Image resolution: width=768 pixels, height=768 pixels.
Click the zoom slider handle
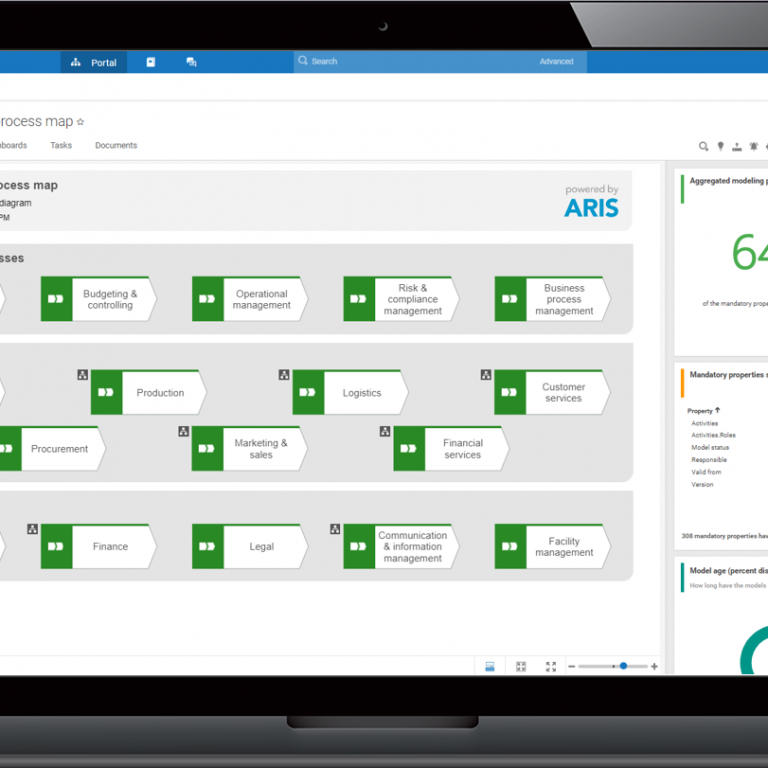point(623,666)
